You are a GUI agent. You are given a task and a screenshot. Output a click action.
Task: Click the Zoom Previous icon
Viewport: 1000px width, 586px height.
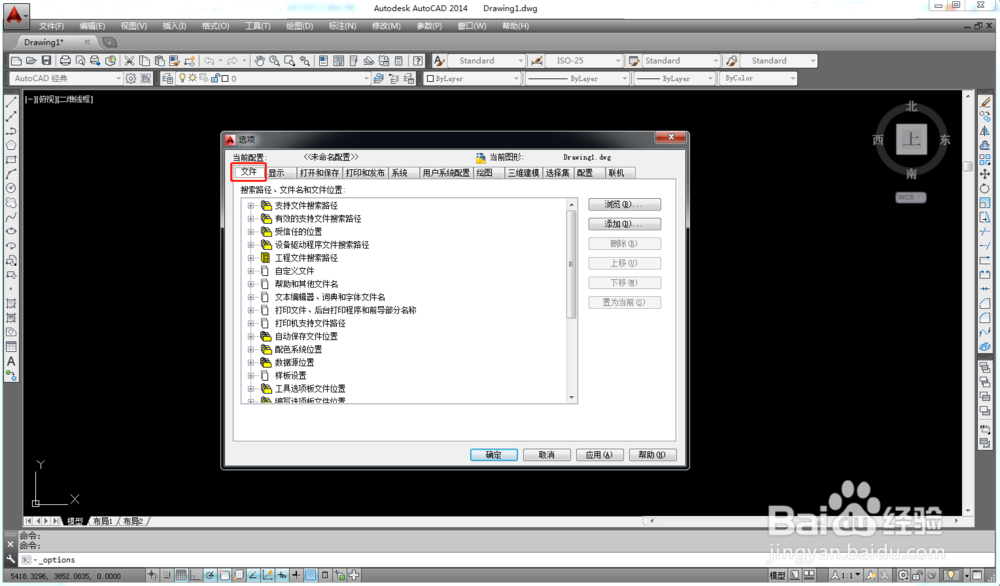pyautogui.click(x=305, y=61)
